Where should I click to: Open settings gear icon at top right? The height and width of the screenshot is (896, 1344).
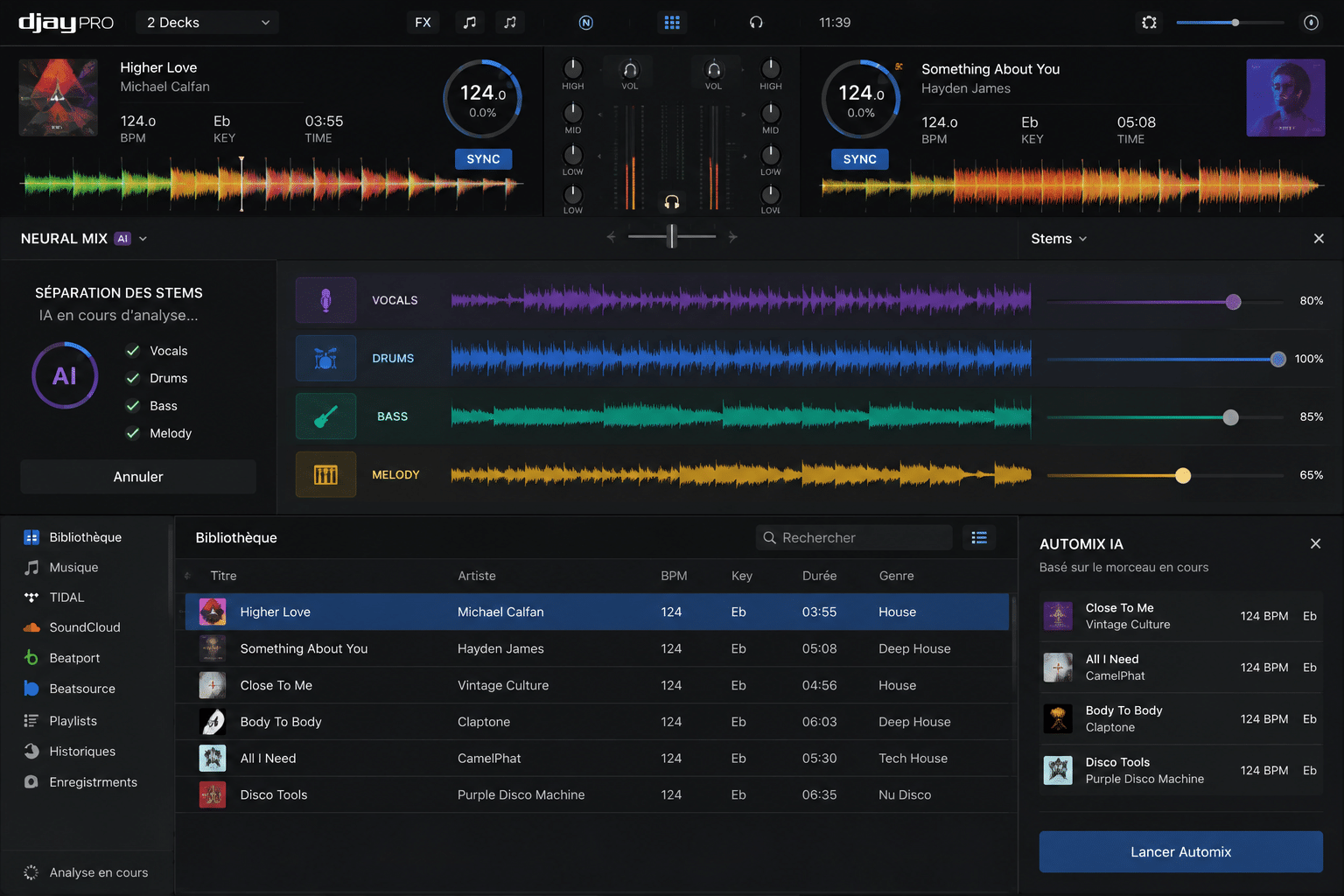[1150, 23]
